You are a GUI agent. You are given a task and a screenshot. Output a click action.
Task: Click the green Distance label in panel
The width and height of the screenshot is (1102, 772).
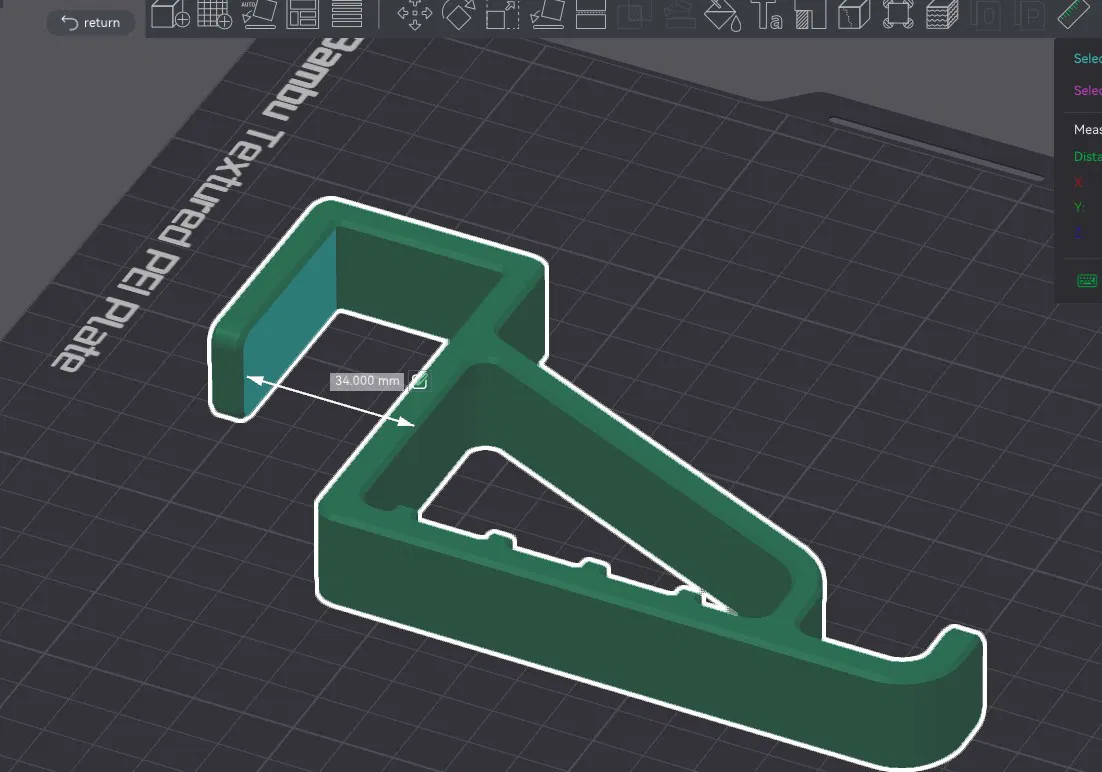point(1087,156)
